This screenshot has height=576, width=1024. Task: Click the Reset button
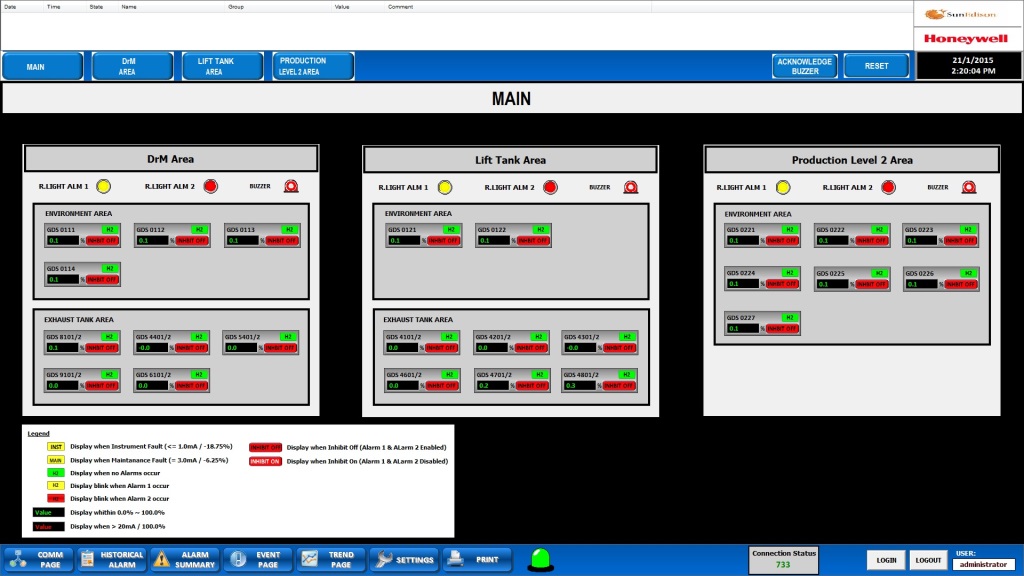[x=876, y=66]
